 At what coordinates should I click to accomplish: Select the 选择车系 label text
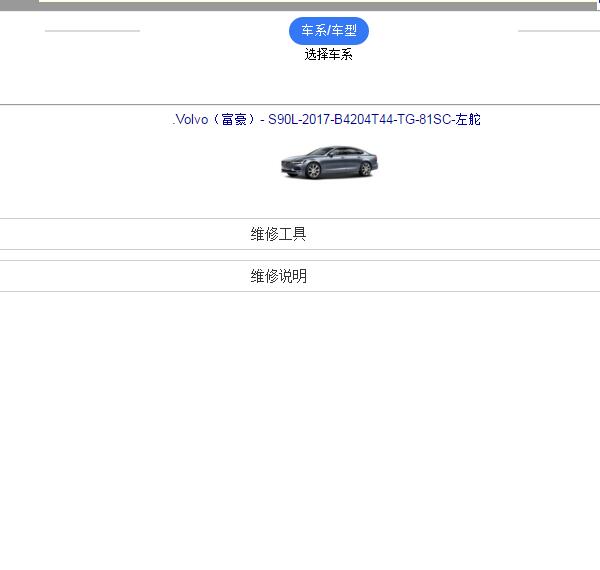click(x=329, y=55)
